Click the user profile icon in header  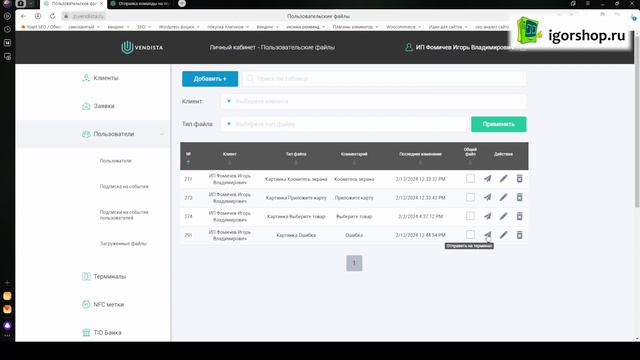(409, 47)
